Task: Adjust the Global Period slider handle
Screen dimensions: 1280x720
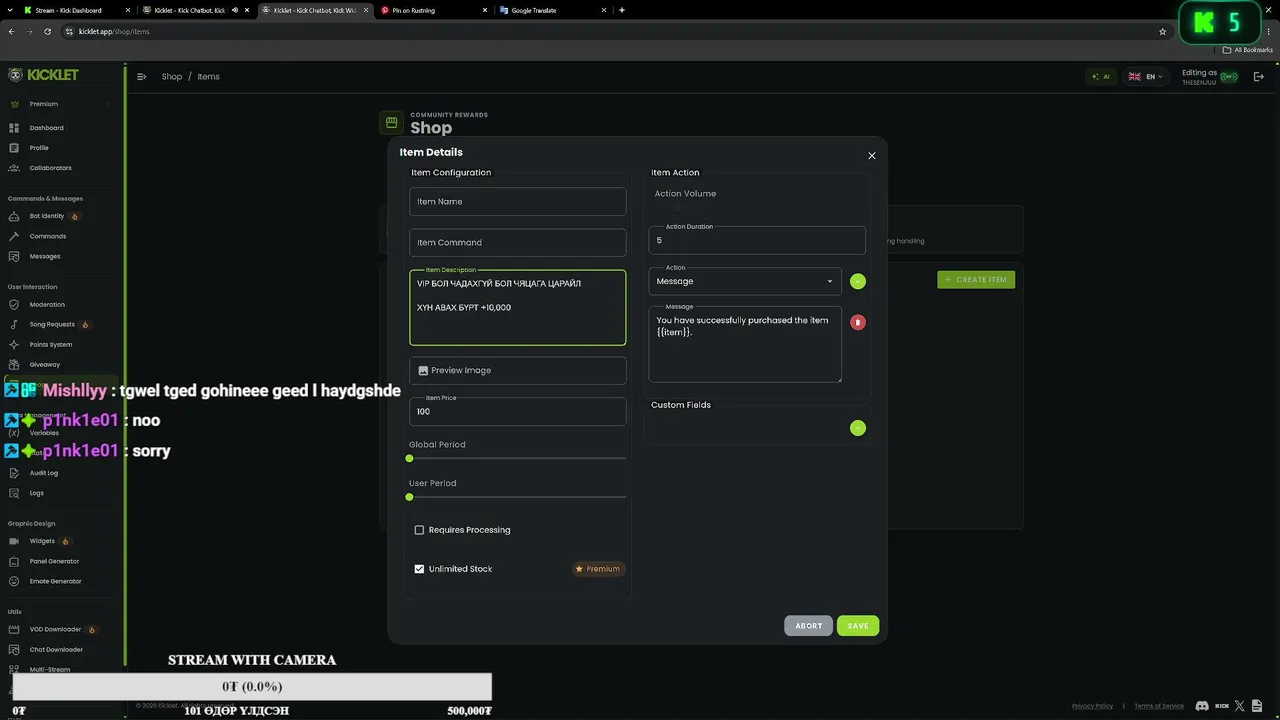Action: (409, 459)
